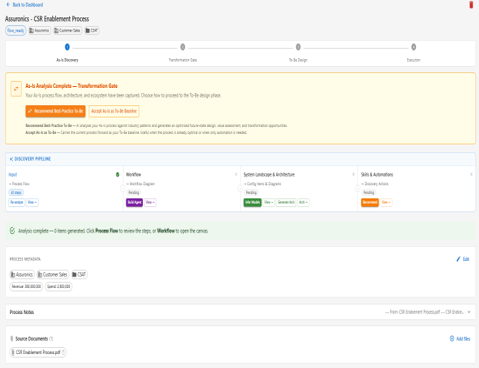
Task: Click the orange Recommend button under Skills & Automations
Action: tap(370, 202)
